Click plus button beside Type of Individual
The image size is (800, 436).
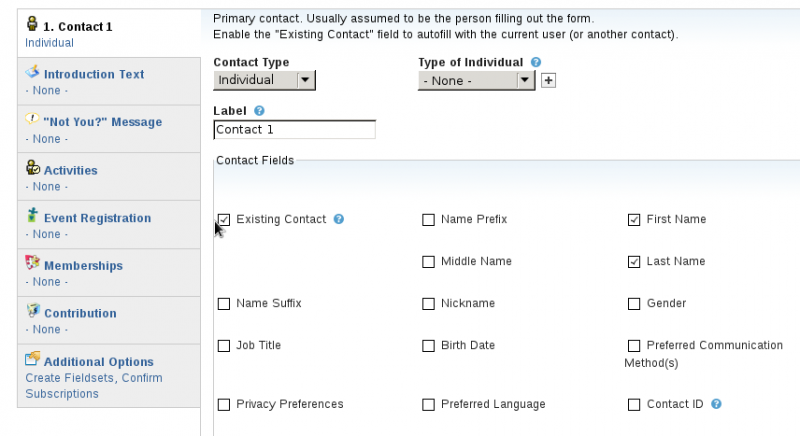click(548, 81)
